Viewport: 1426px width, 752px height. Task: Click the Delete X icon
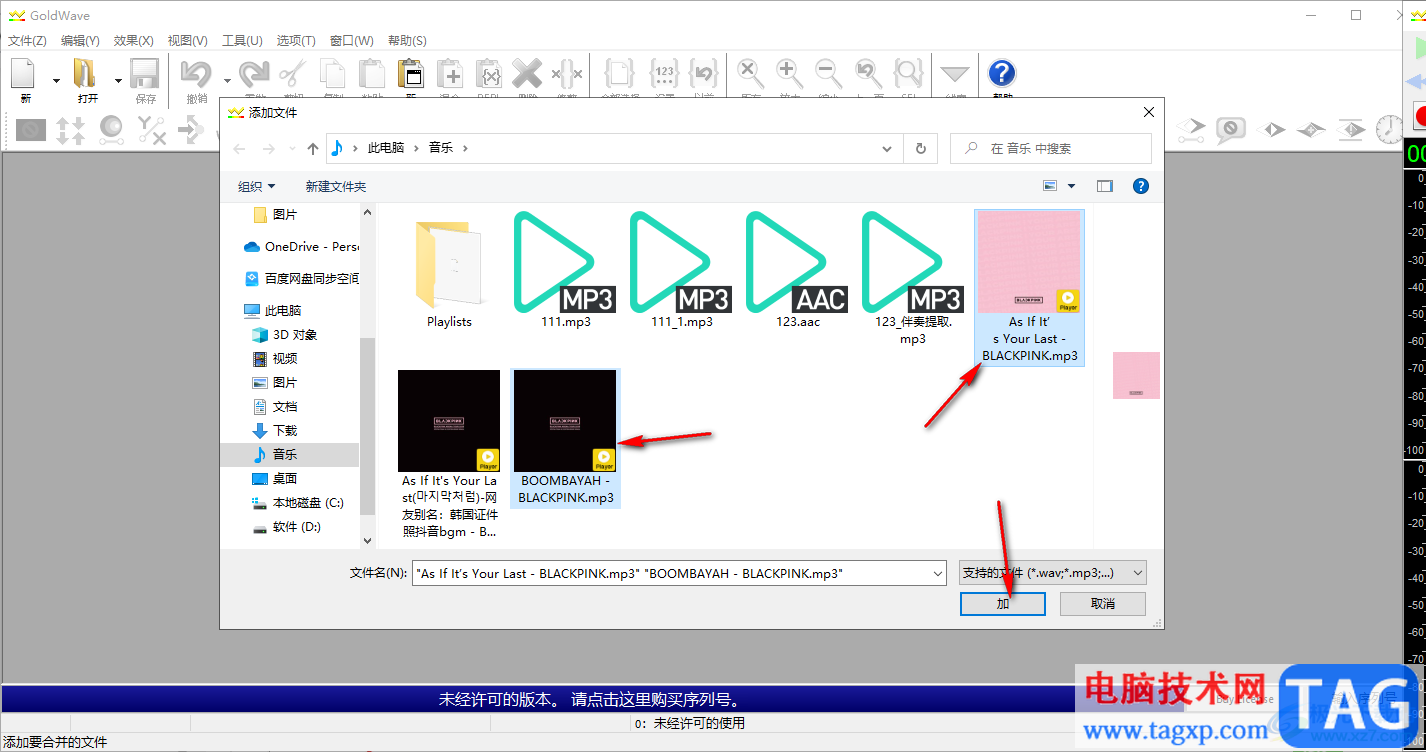click(x=527, y=75)
